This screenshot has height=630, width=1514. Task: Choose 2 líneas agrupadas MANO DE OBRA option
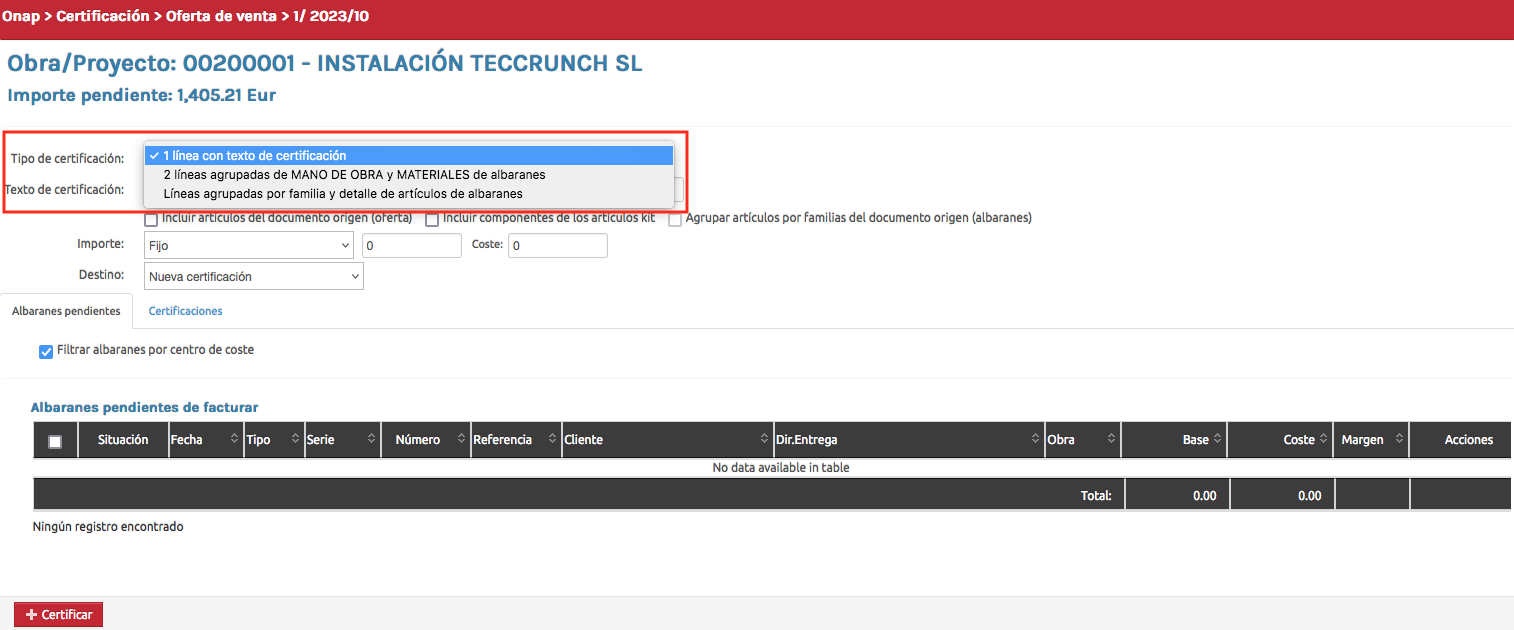354,174
